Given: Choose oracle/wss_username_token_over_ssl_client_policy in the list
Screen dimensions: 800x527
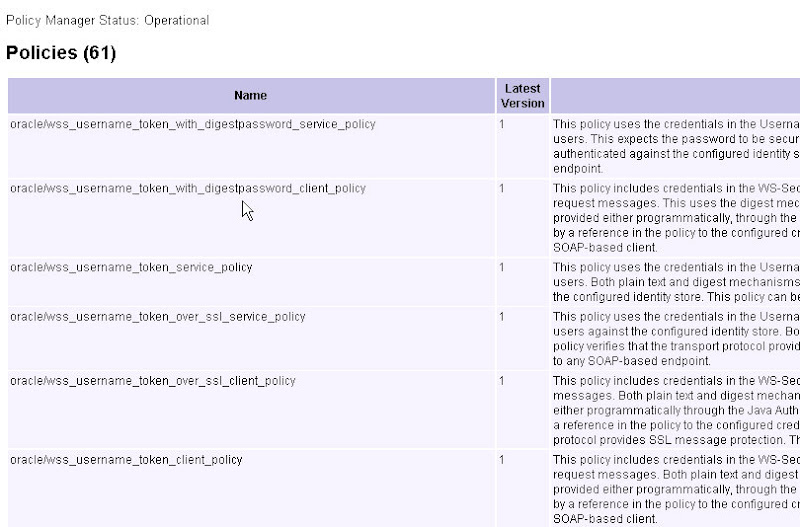Looking at the screenshot, I should pyautogui.click(x=153, y=381).
